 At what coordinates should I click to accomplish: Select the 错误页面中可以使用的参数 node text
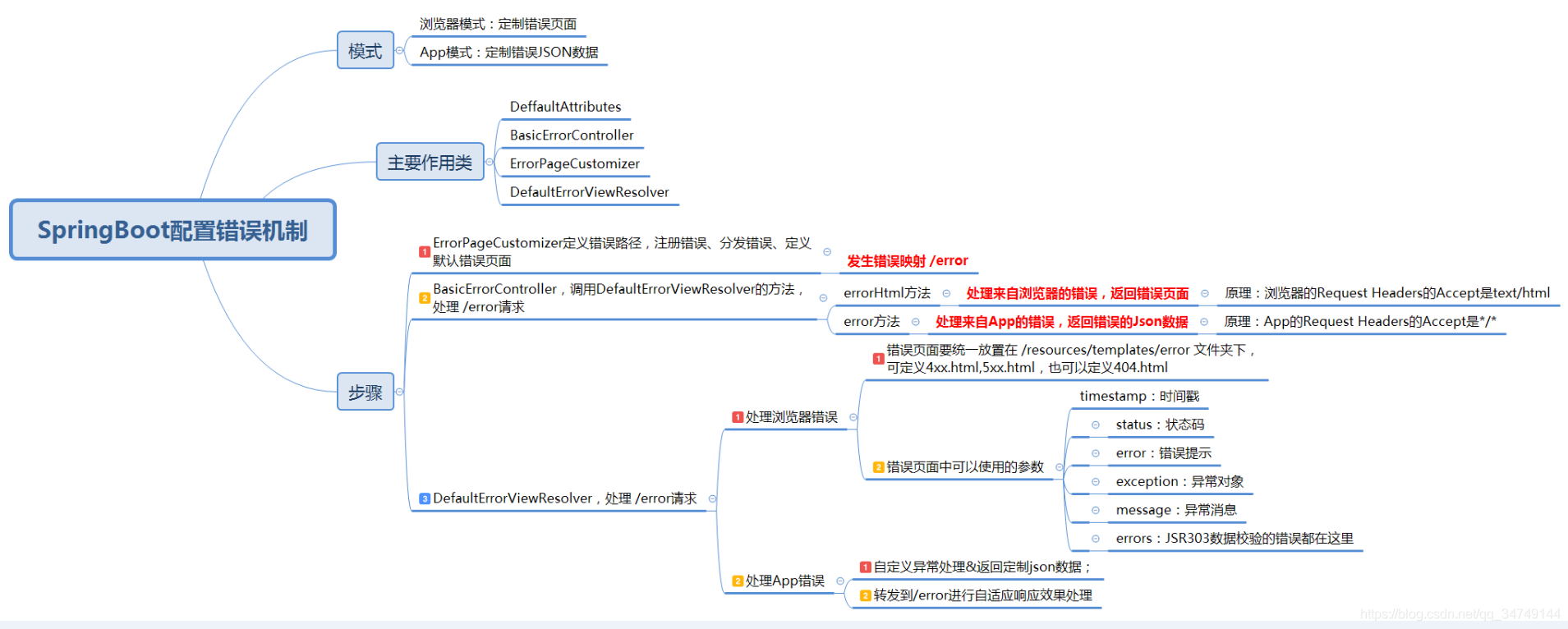click(x=965, y=467)
